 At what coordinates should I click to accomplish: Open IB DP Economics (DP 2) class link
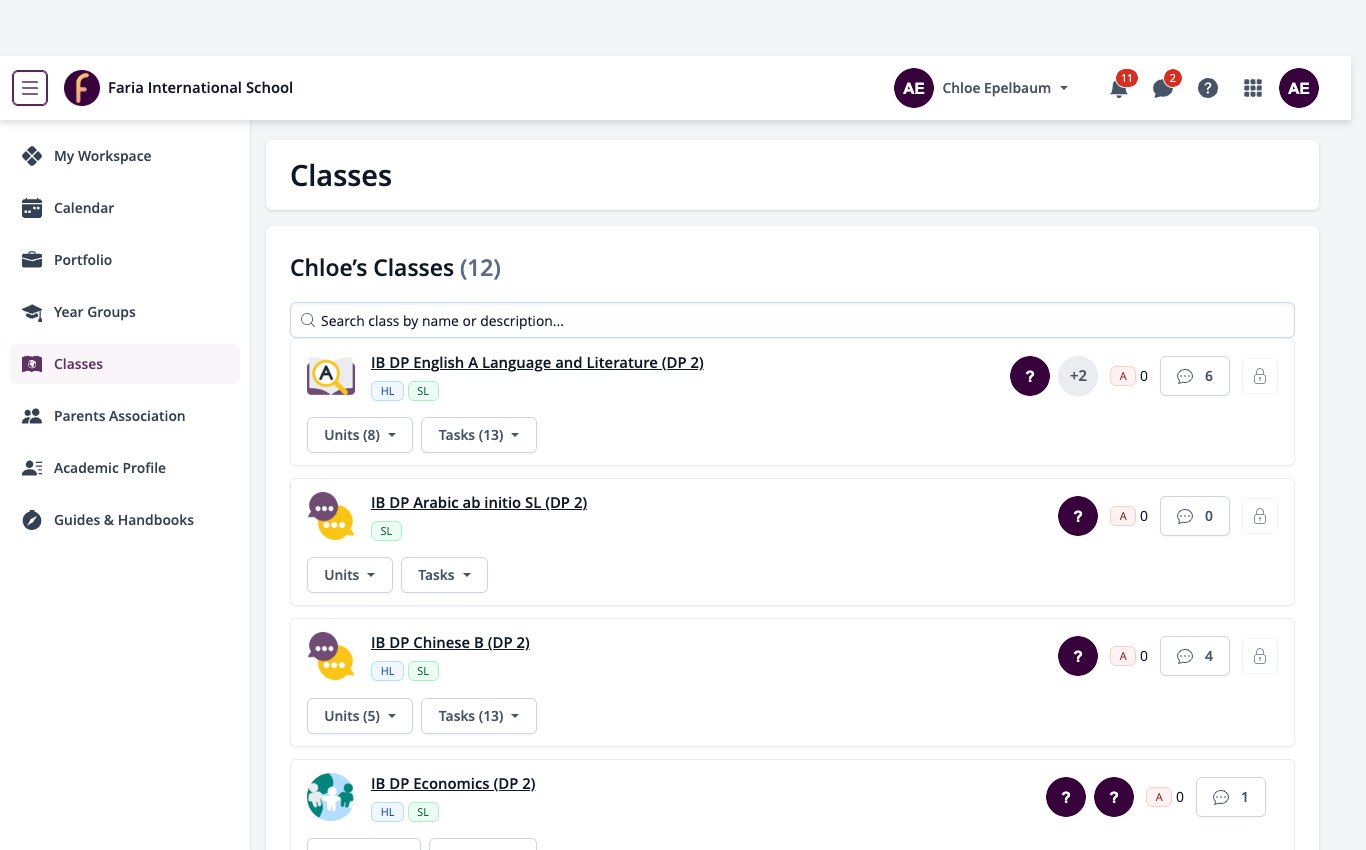[x=453, y=783]
